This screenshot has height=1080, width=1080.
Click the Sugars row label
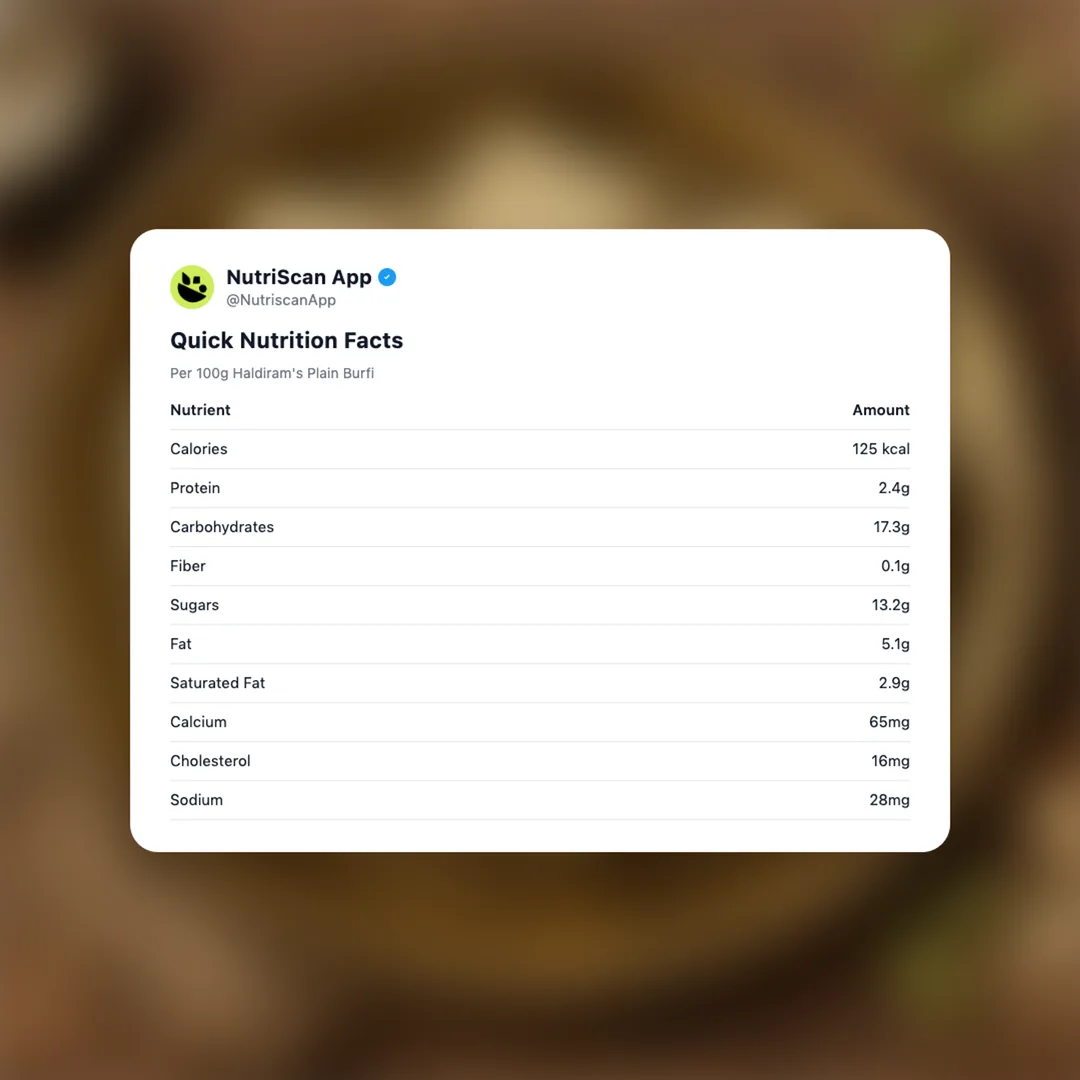(194, 605)
